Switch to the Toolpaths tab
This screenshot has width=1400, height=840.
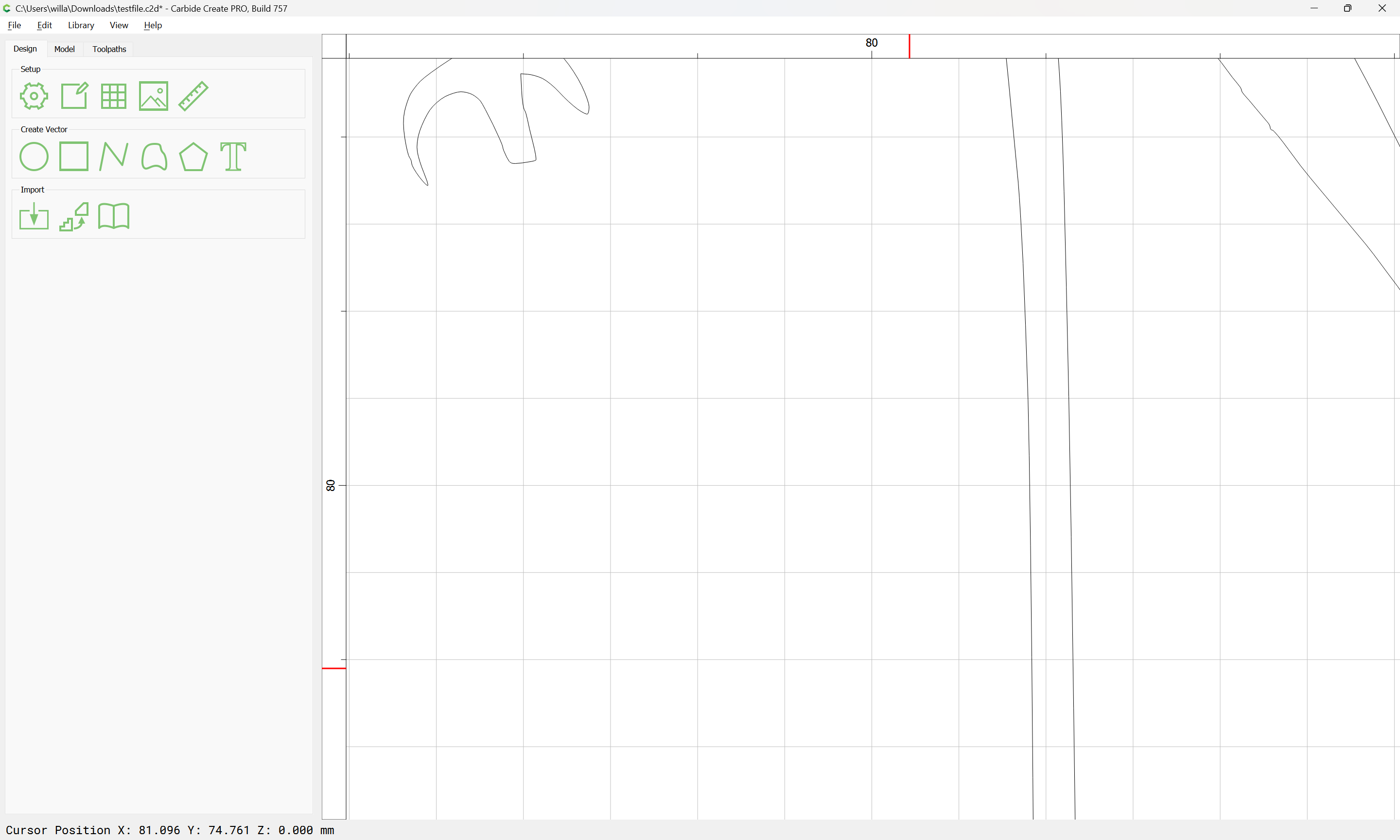[109, 49]
